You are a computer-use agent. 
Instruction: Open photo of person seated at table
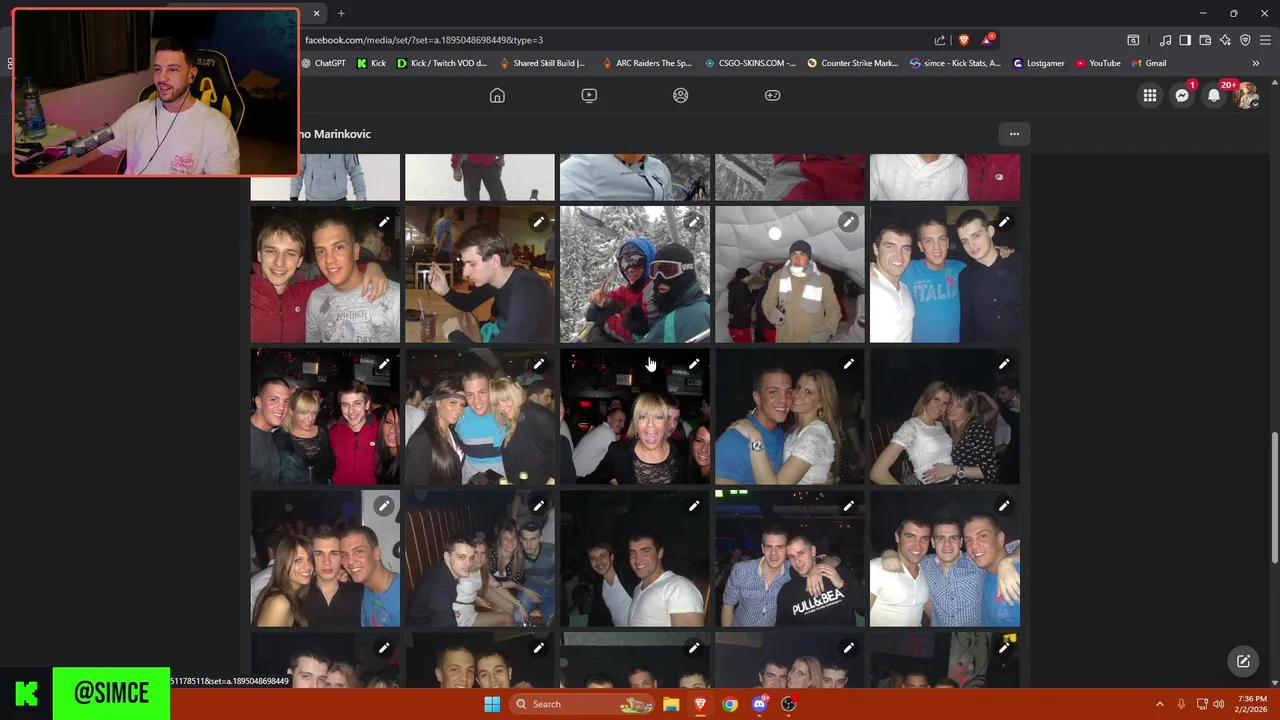click(480, 275)
